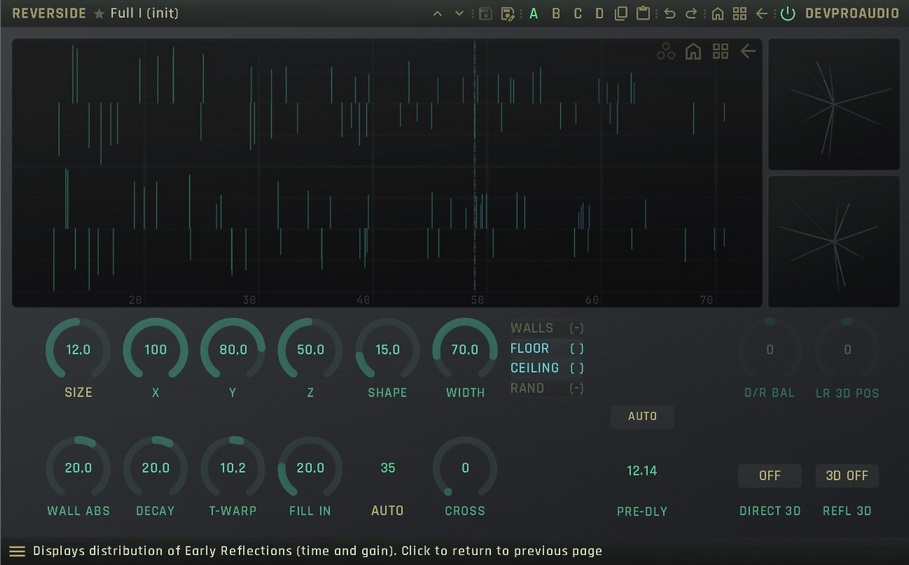The height and width of the screenshot is (565, 909).
Task: Toggle plugin power bypass button
Action: (x=788, y=13)
